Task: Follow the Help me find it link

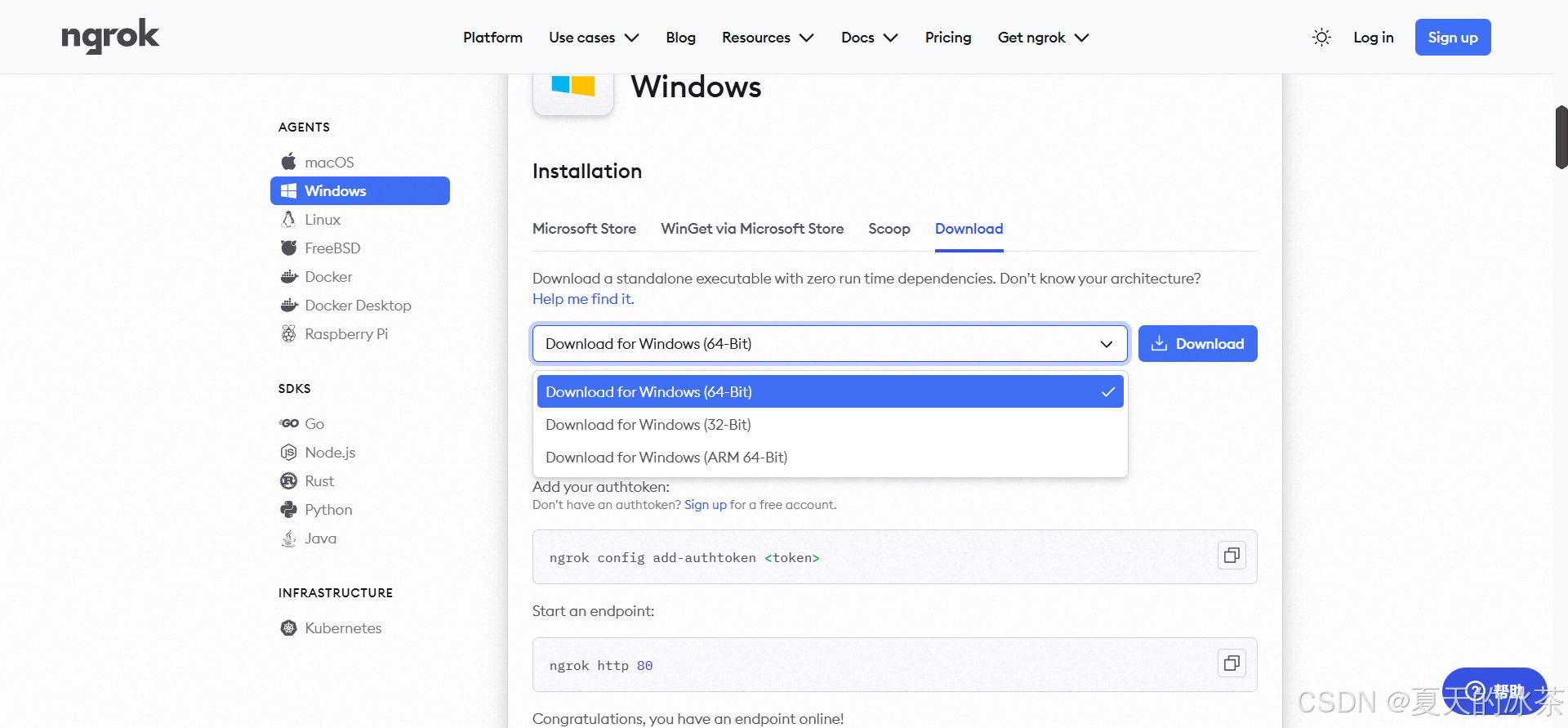Action: 583,299
